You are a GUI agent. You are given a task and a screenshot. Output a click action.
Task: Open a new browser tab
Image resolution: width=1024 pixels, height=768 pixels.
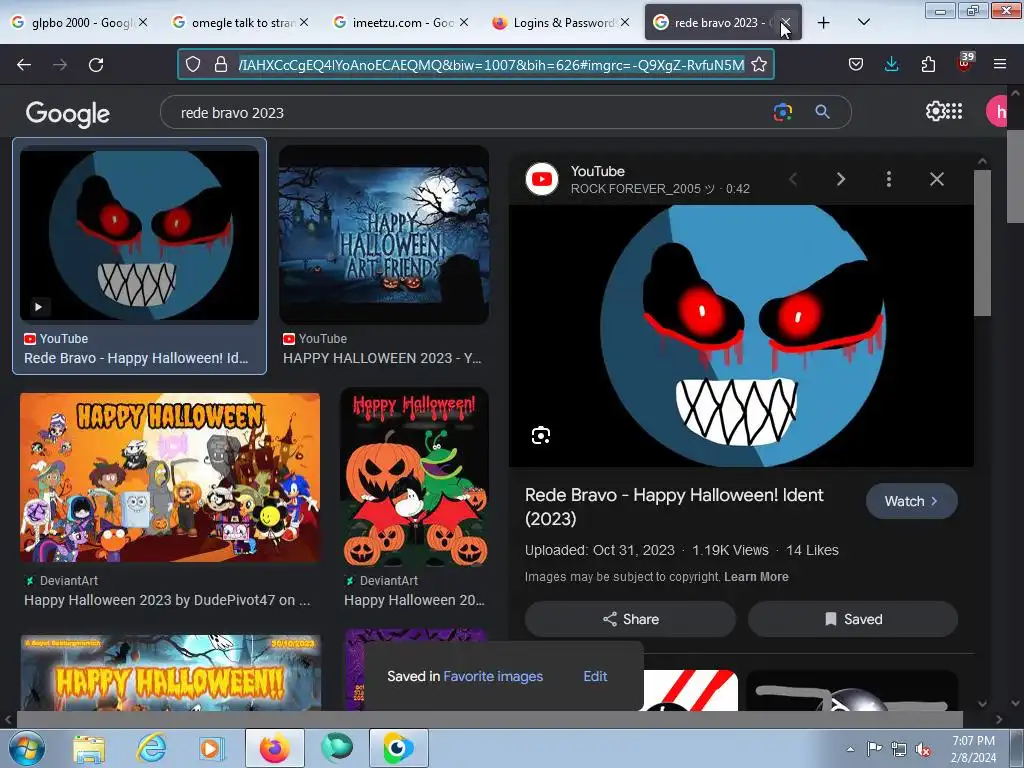824,23
